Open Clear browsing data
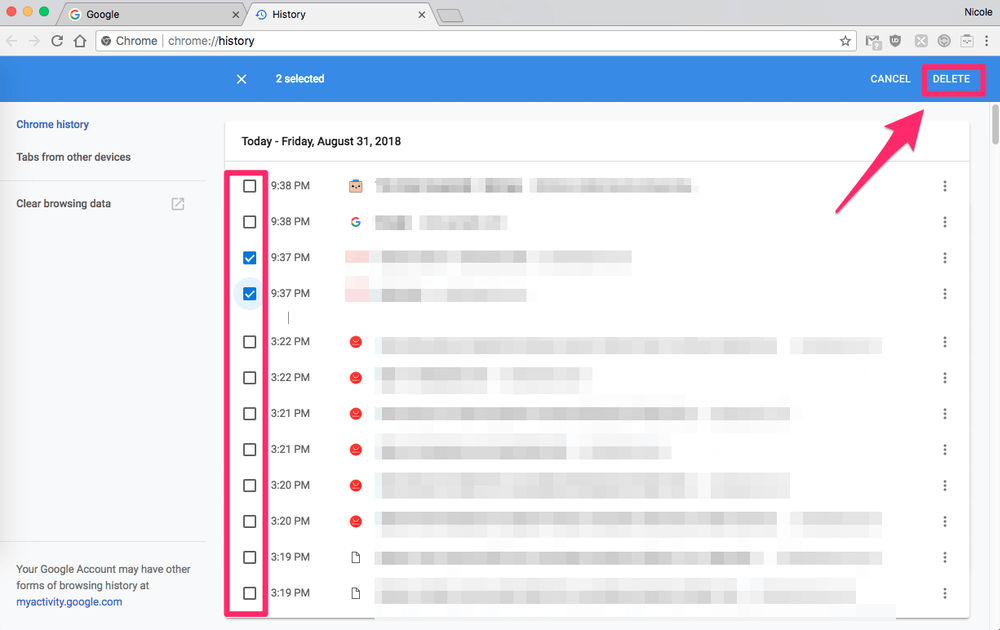1000x630 pixels. coord(64,203)
